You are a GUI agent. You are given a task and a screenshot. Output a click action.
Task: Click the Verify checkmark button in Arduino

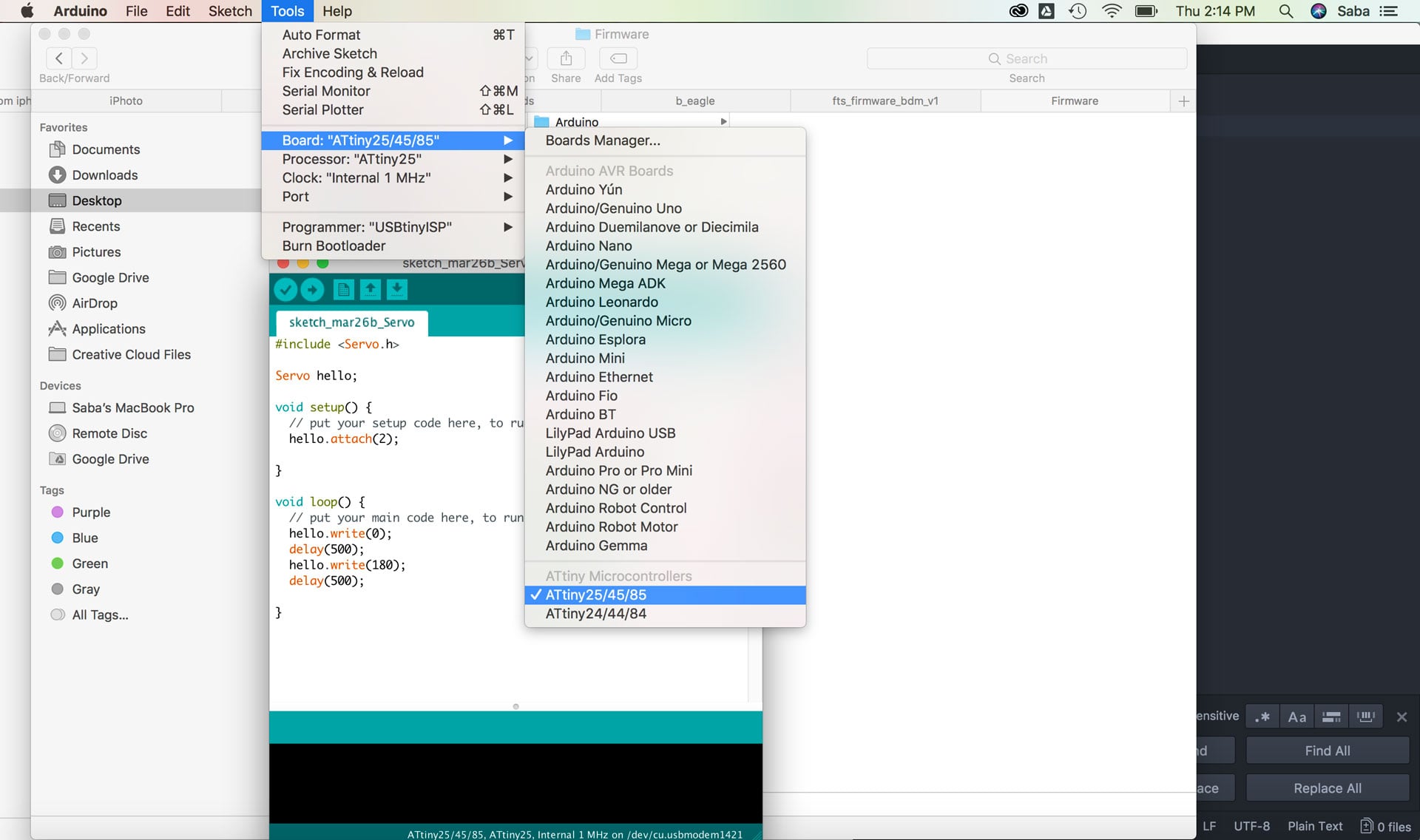tap(285, 290)
